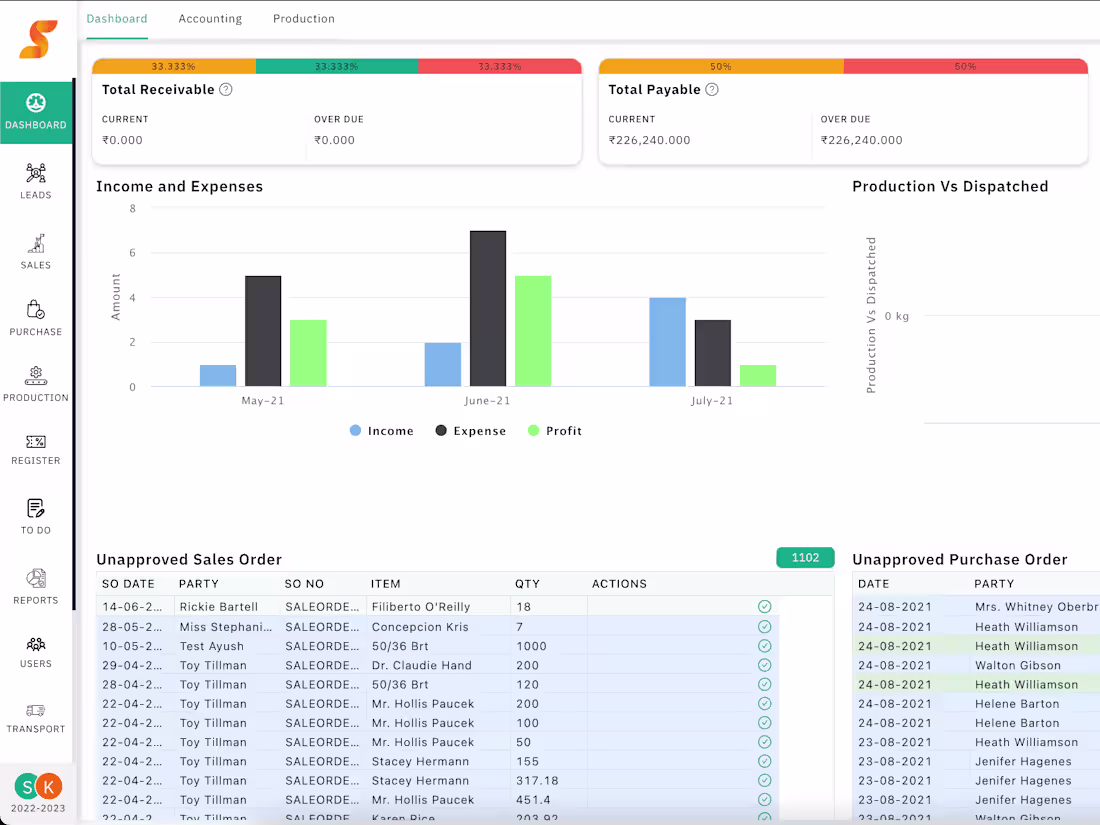The image size is (1100, 825).
Task: Select the Sales icon in sidebar
Action: 36,250
